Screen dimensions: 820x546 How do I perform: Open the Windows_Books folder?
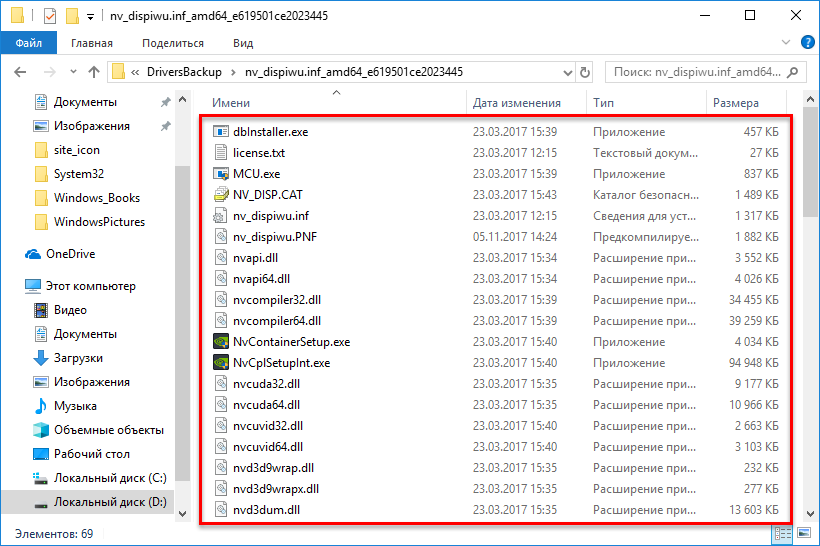pos(87,198)
